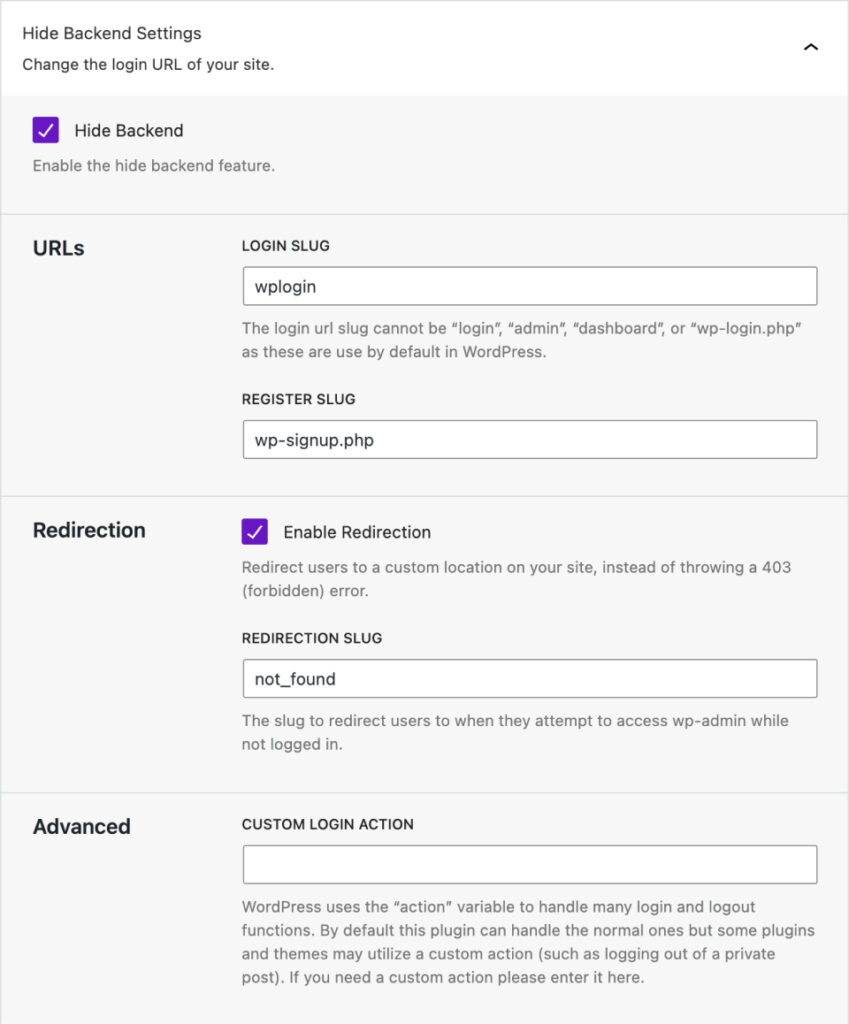Click the Hide Backend checkbox label text
The image size is (849, 1024).
pyautogui.click(x=128, y=130)
